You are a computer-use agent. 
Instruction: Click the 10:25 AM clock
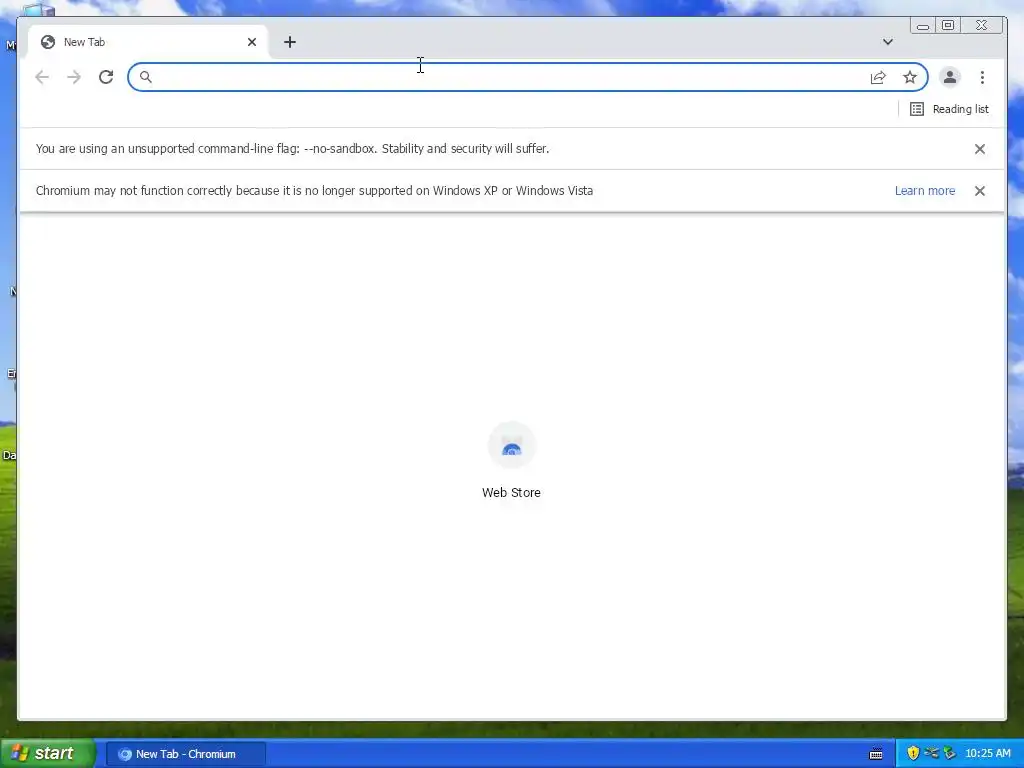(x=987, y=754)
